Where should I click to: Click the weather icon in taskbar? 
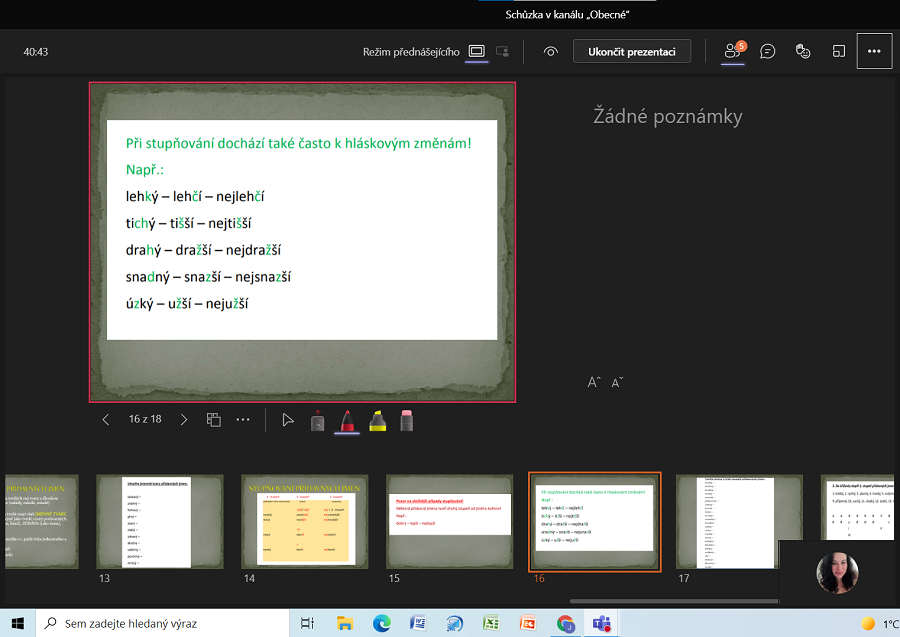(868, 623)
